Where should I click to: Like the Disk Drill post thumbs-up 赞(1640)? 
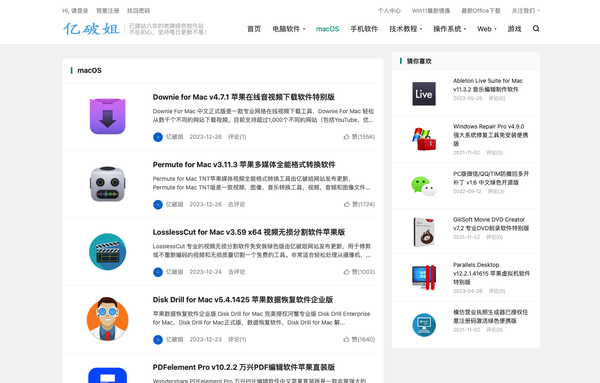[359, 339]
